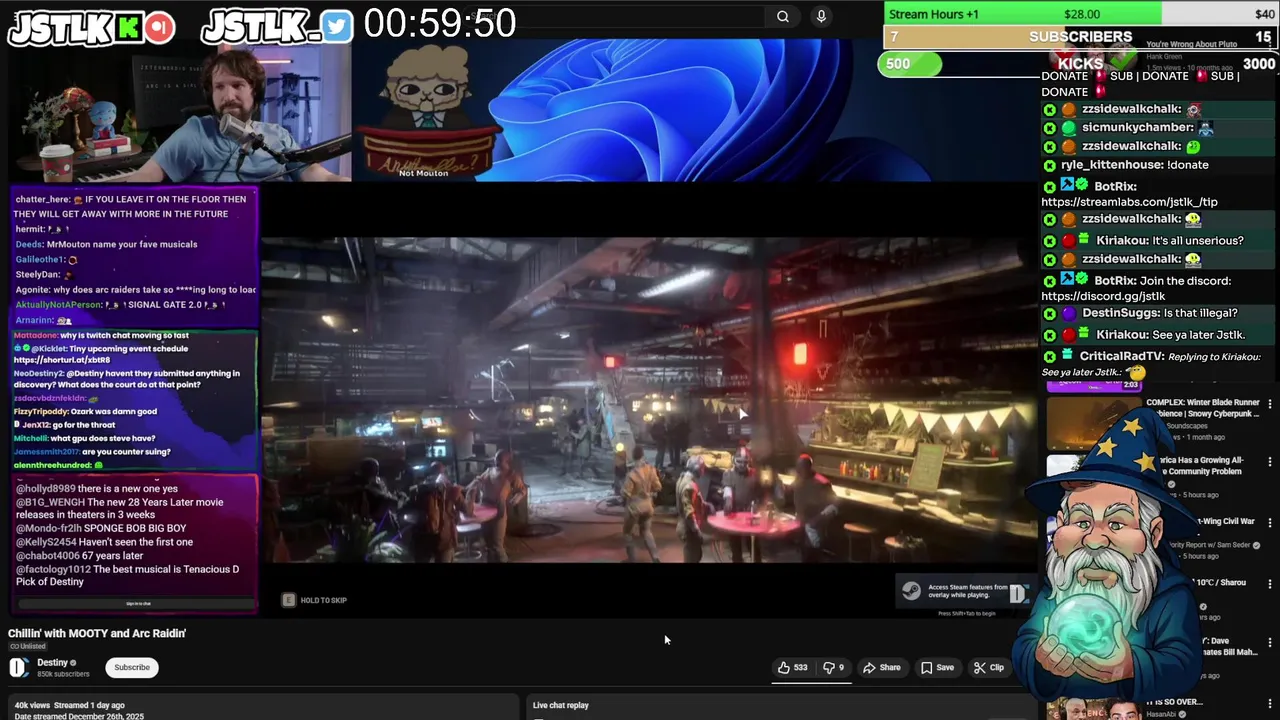
Task: Click the 00:59:50 stream timer
Action: point(440,23)
